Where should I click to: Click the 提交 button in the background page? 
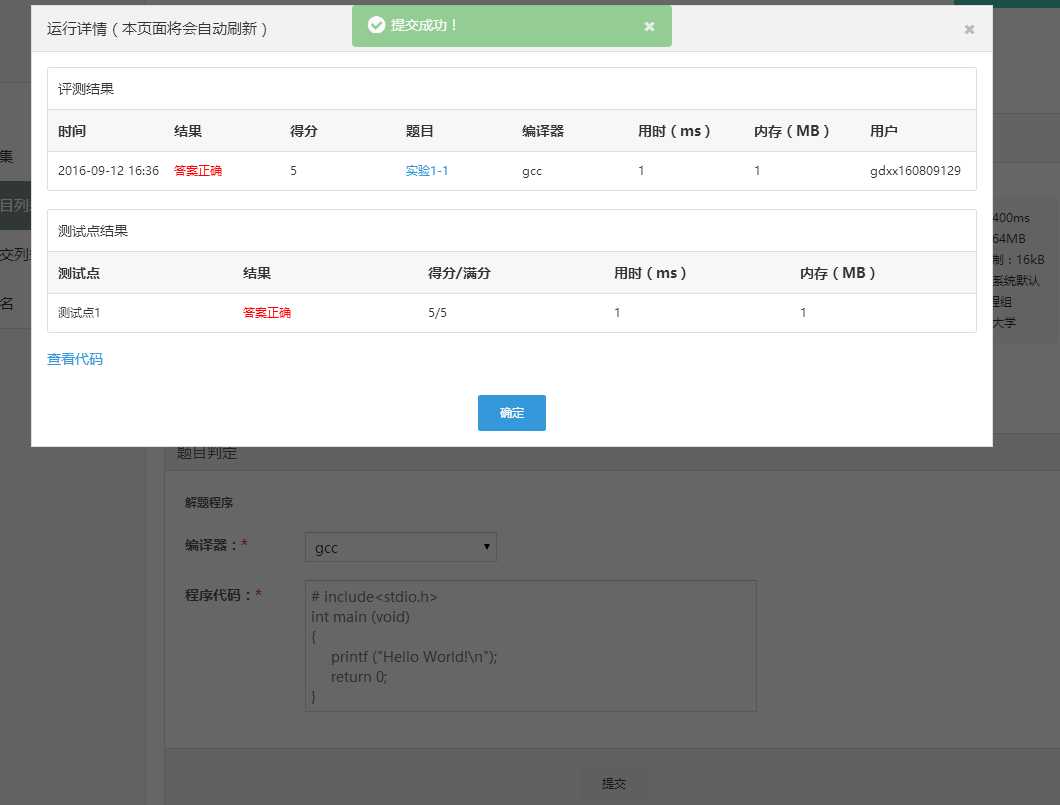[x=614, y=783]
